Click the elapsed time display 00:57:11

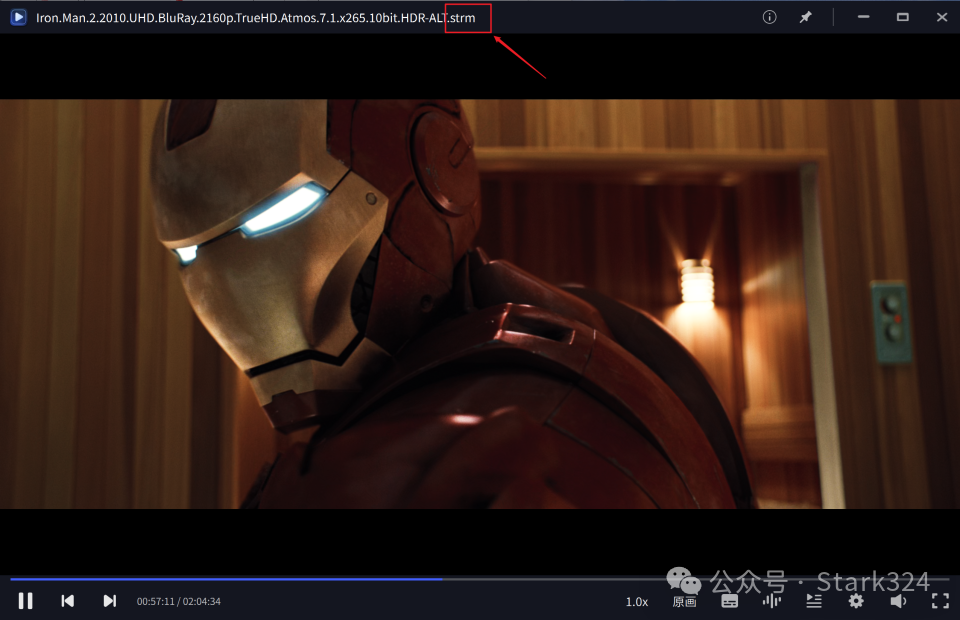tap(155, 602)
